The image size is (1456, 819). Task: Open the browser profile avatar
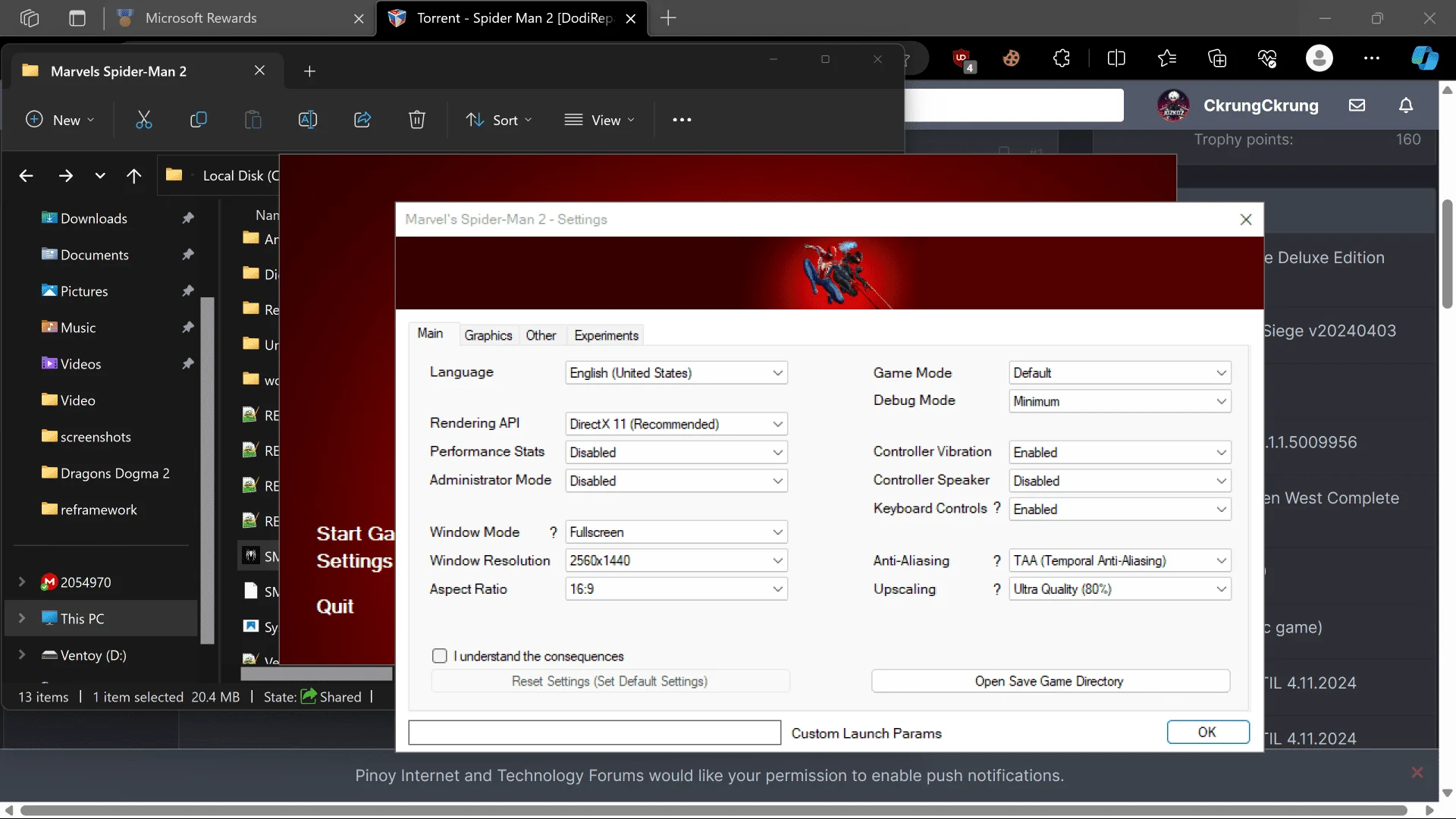(1319, 58)
